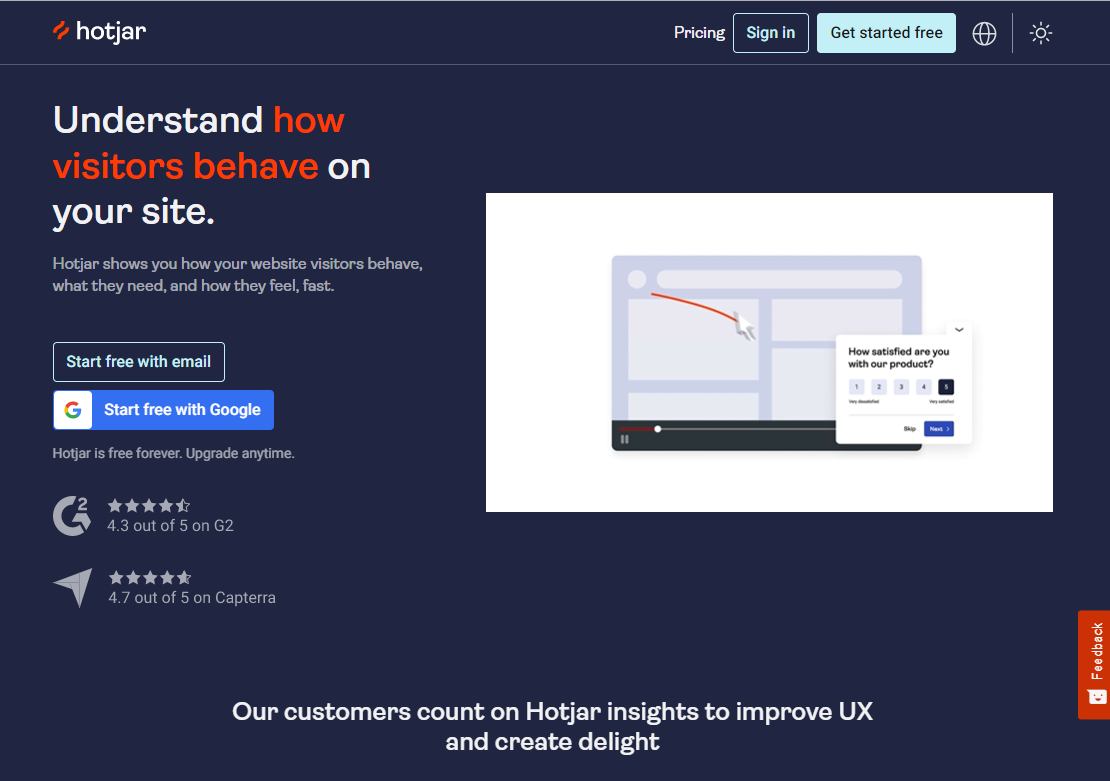
Task: Click the pause icon in demo video
Action: pyautogui.click(x=624, y=439)
